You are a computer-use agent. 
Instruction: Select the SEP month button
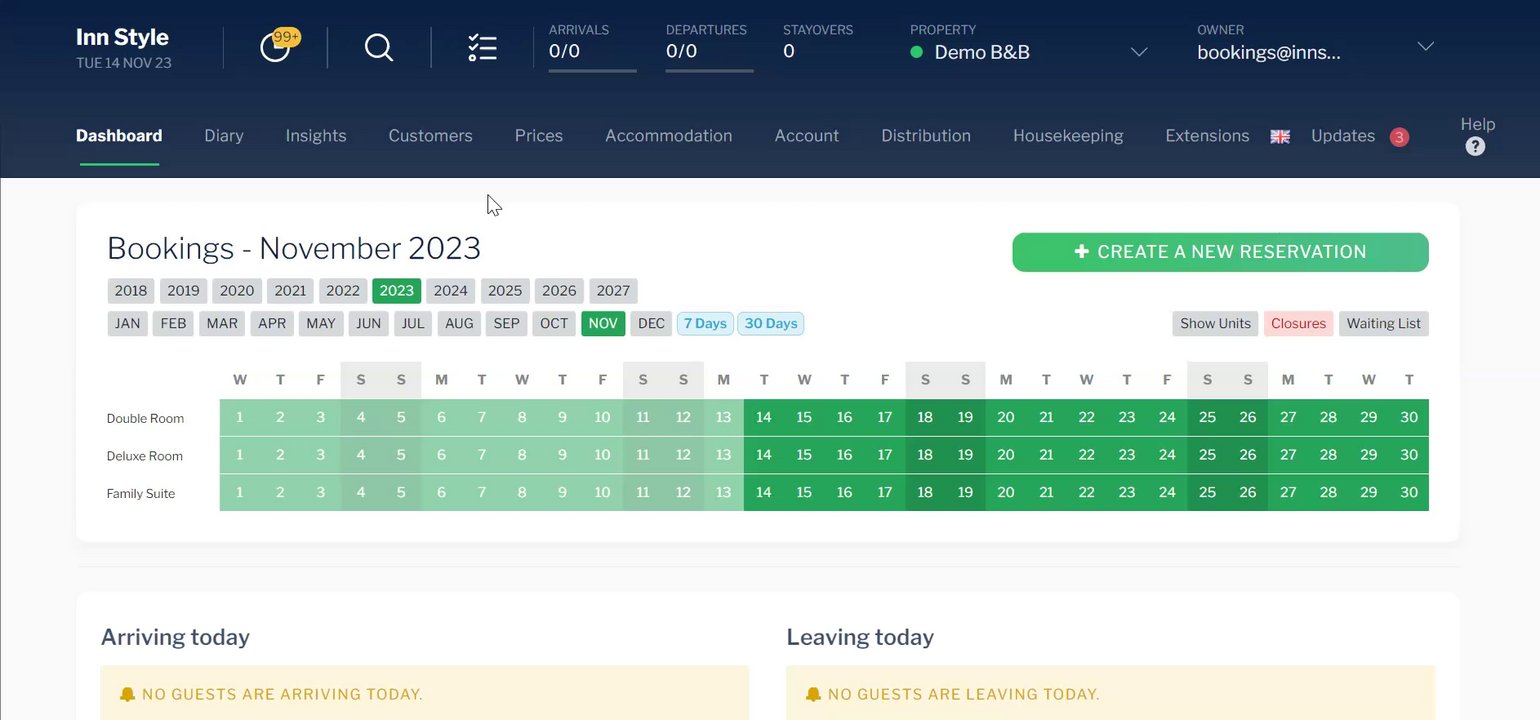507,324
